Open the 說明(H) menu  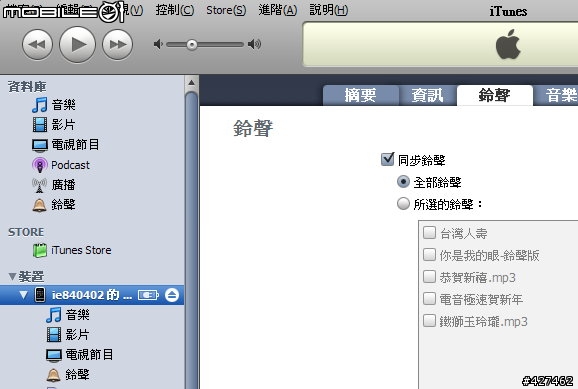(x=328, y=10)
